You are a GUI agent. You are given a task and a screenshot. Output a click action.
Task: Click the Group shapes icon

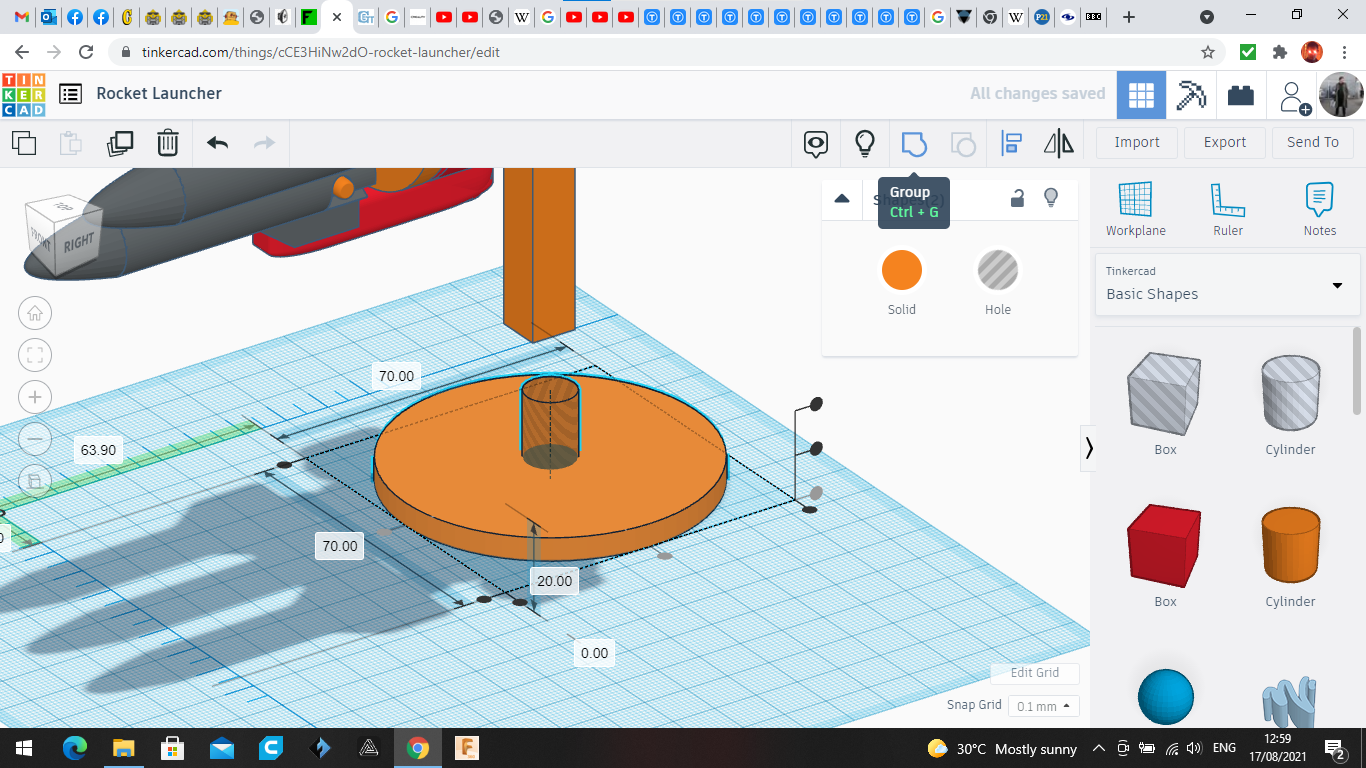(914, 144)
